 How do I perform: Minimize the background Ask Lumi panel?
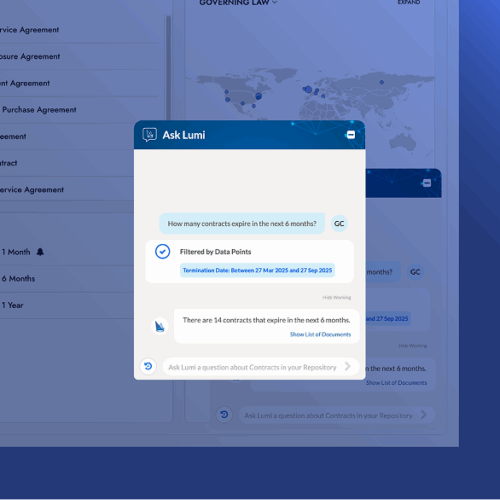pos(427,183)
